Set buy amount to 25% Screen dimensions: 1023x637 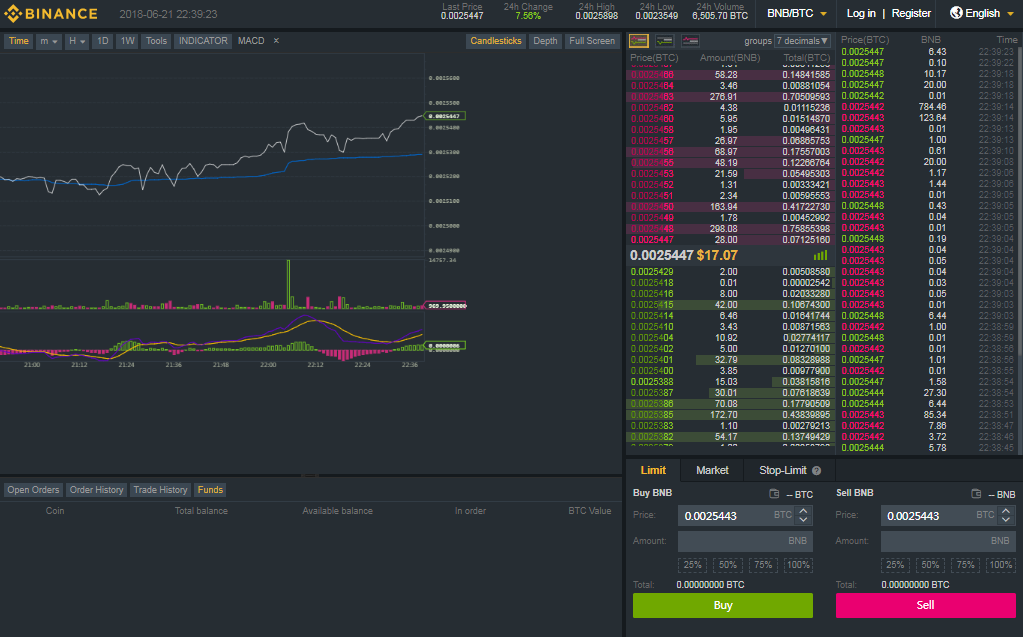point(693,565)
